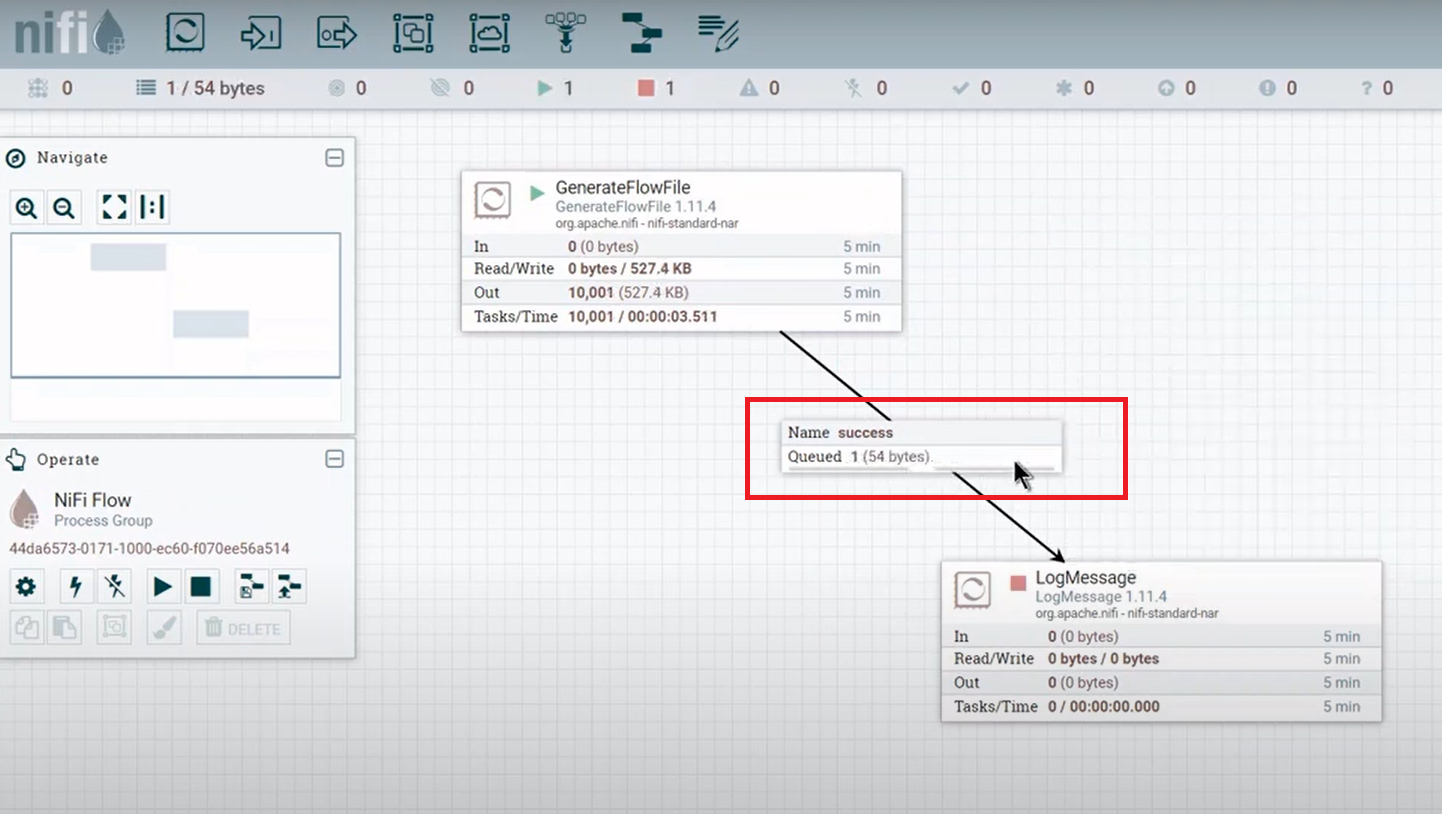Click the queued 1 / 54 bytes status
The image size is (1442, 814).
[200, 88]
